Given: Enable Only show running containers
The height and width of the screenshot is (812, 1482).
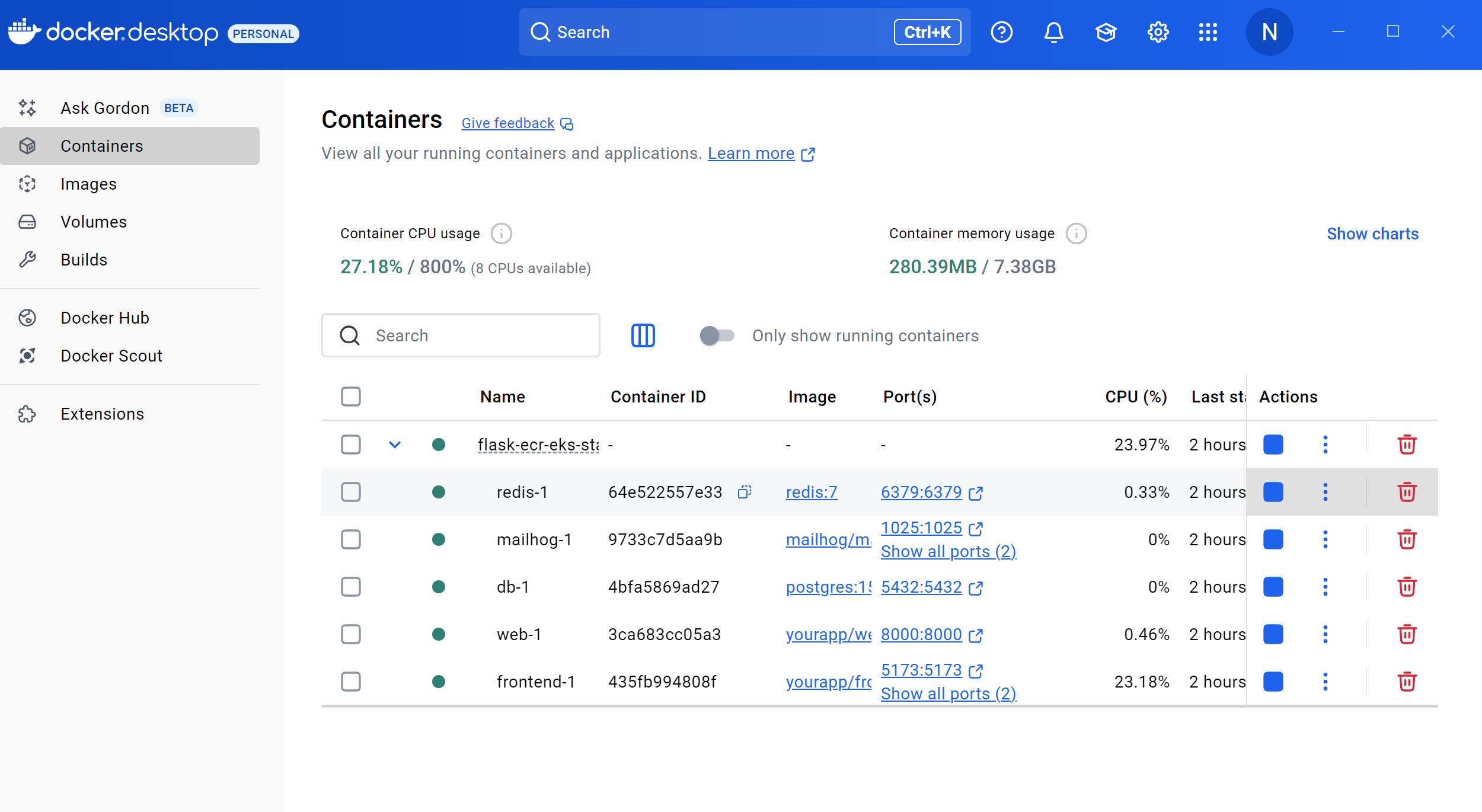Looking at the screenshot, I should coord(717,335).
